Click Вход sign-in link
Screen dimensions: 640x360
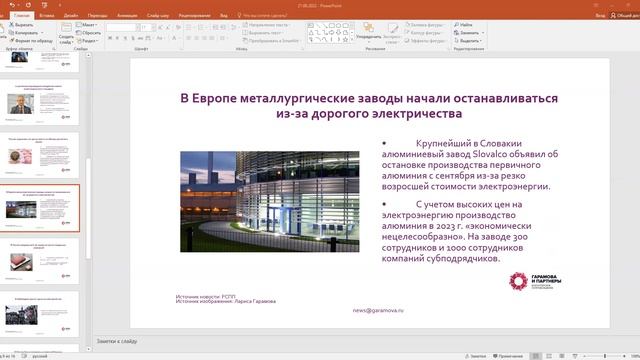pyautogui.click(x=600, y=16)
